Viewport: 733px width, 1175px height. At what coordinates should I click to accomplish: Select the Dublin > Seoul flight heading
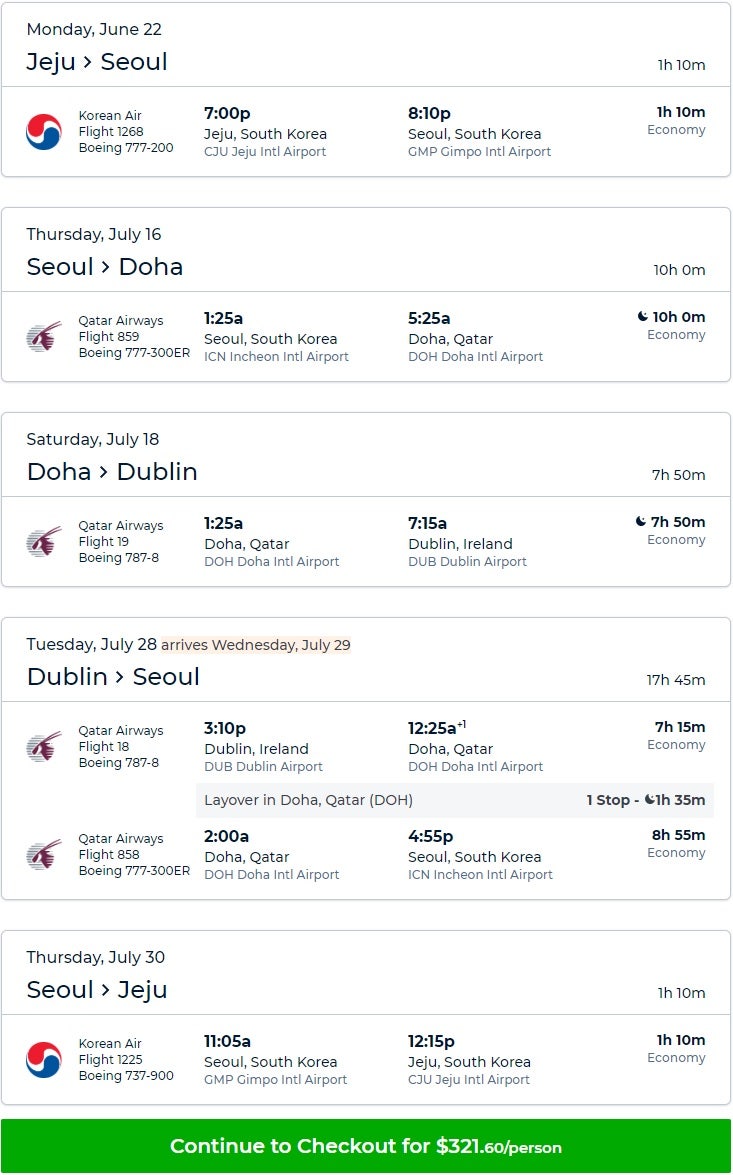pyautogui.click(x=113, y=677)
